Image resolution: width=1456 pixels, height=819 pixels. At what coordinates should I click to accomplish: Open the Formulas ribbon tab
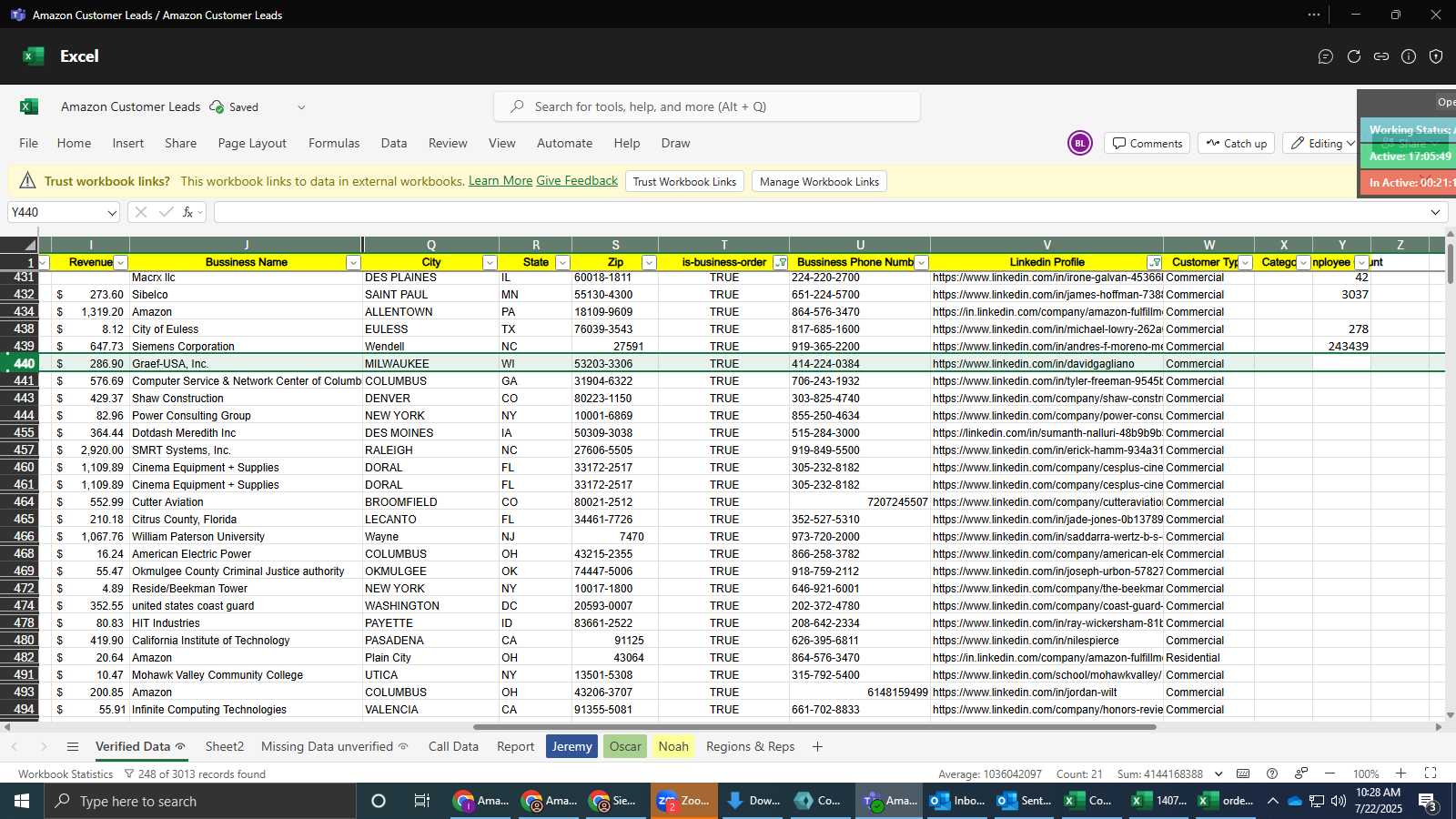(x=334, y=143)
